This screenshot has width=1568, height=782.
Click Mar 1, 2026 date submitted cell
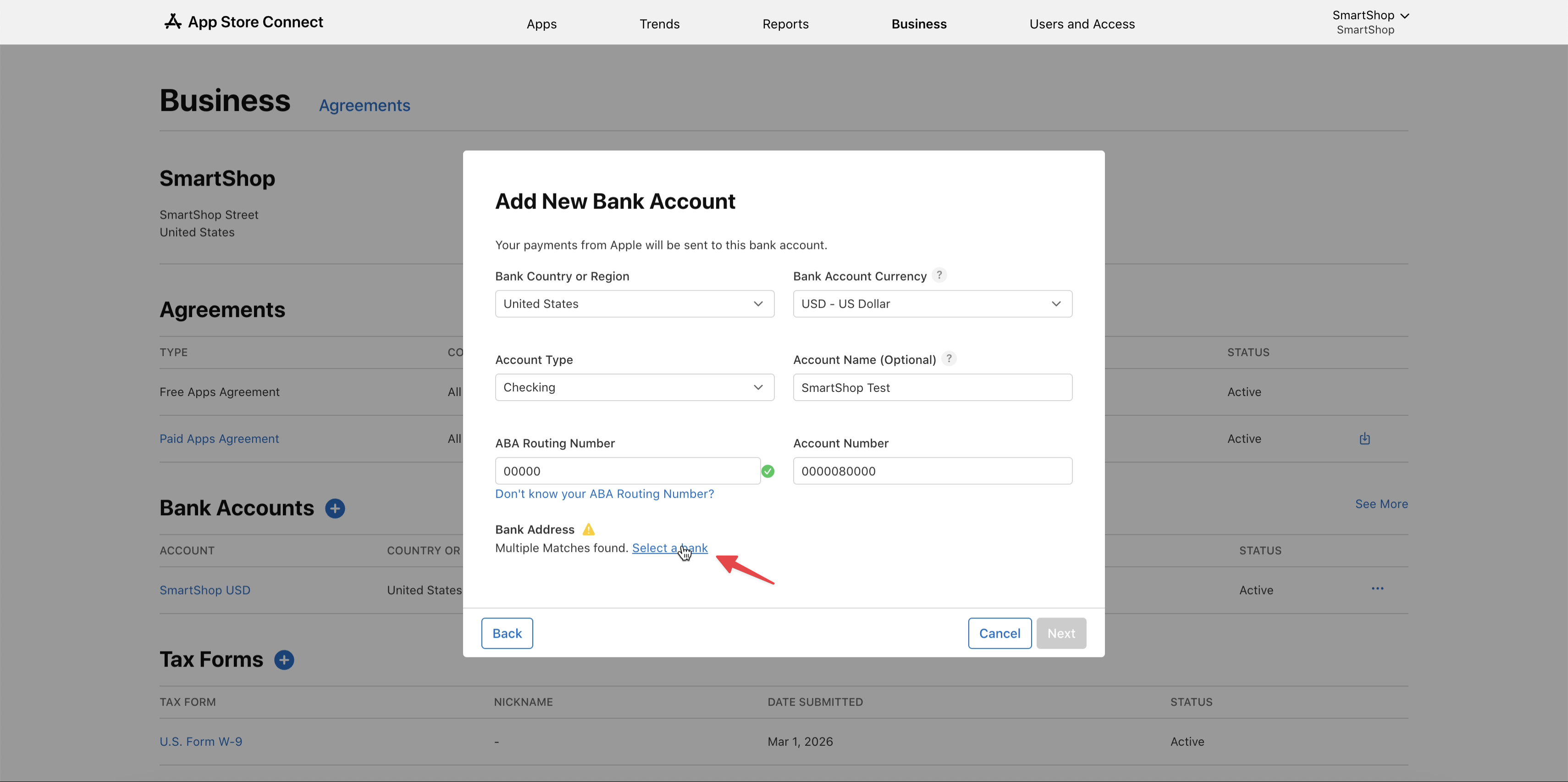[x=800, y=742]
